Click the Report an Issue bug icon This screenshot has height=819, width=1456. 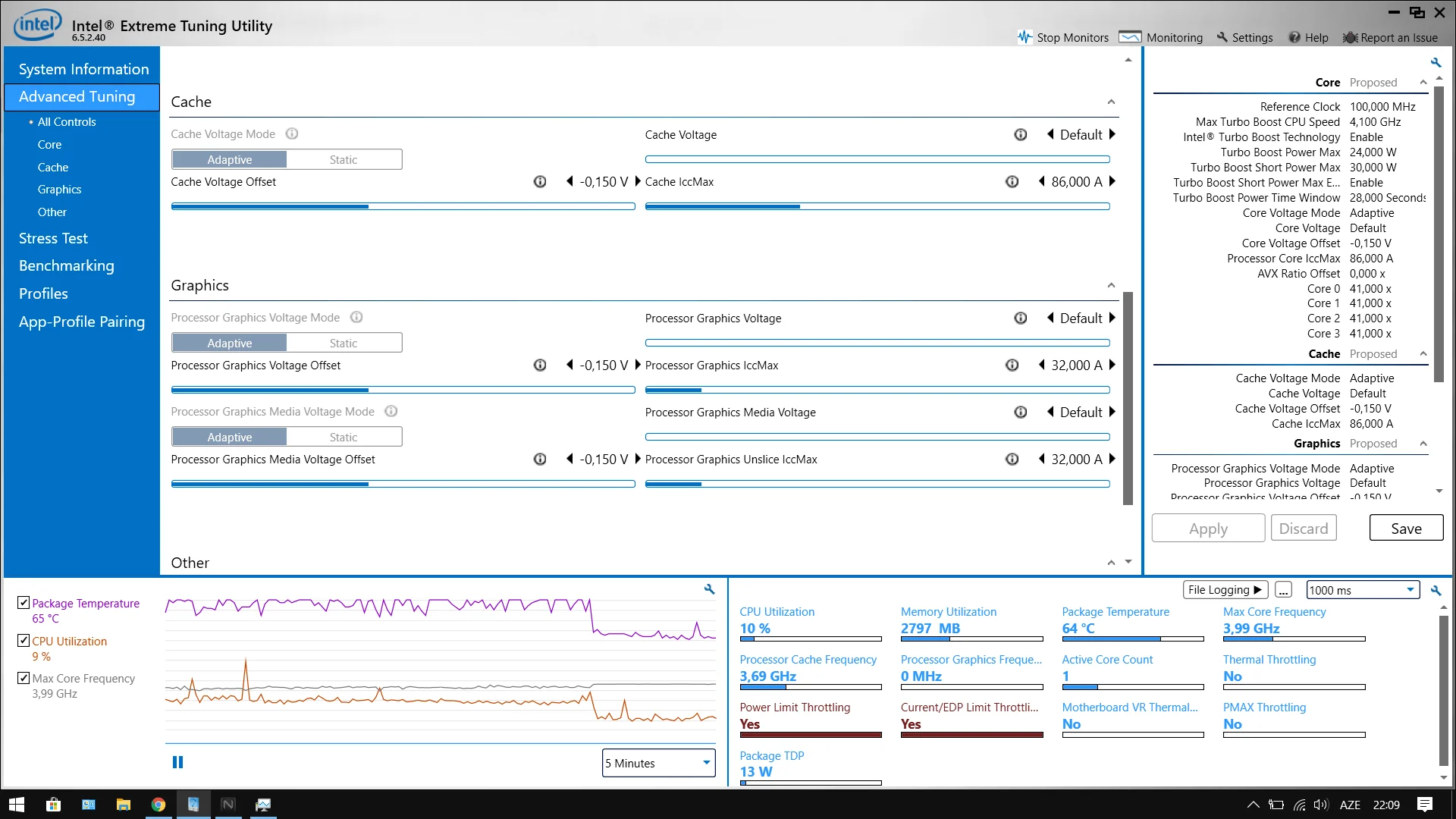(1350, 37)
